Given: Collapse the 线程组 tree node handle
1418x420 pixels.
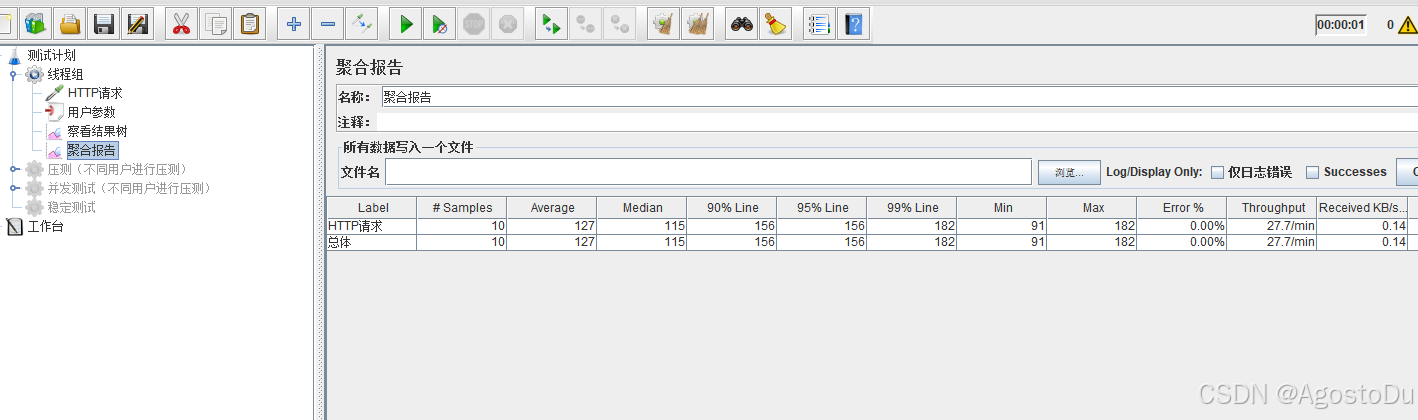Looking at the screenshot, I should 13,74.
